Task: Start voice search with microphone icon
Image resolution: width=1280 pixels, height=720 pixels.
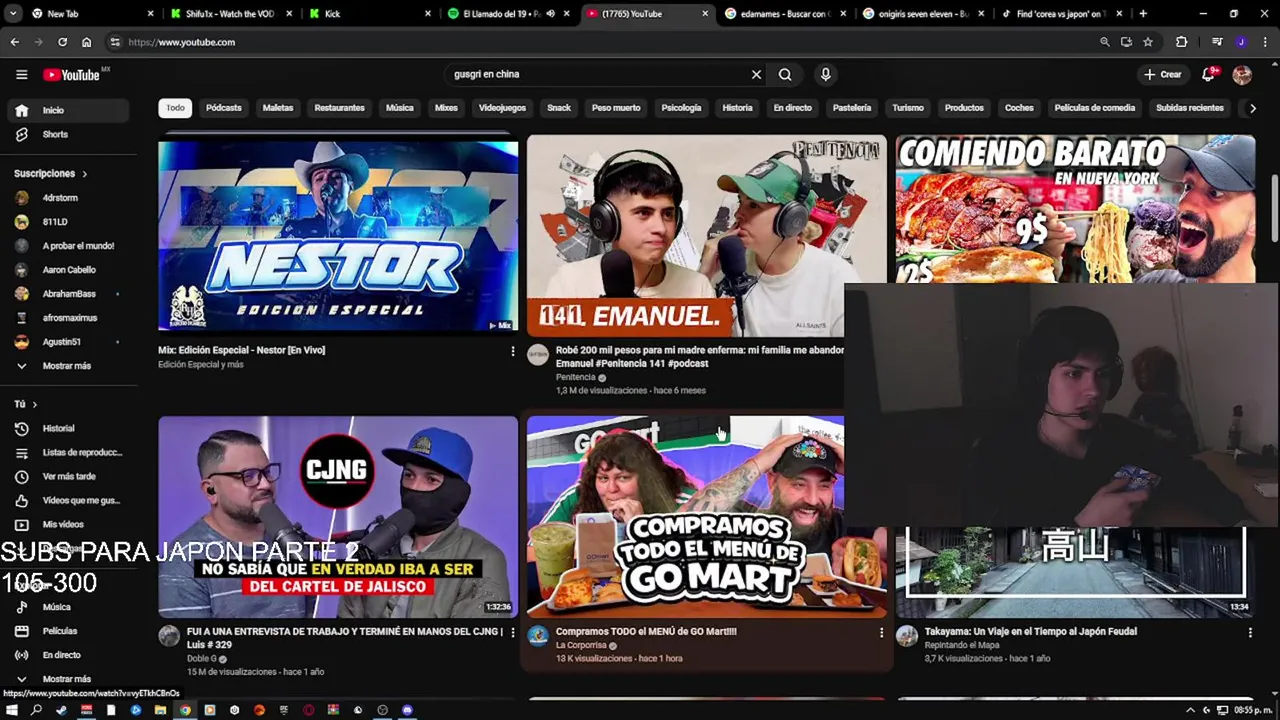Action: point(825,74)
